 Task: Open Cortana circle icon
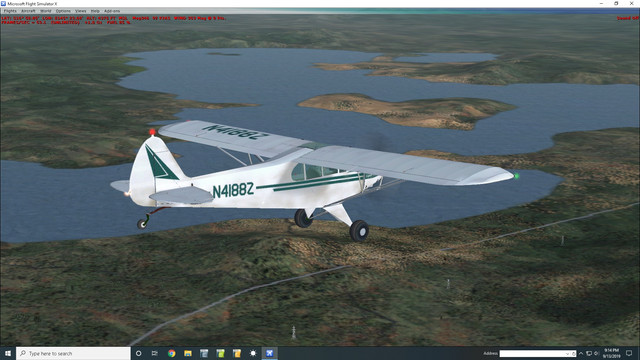138,353
